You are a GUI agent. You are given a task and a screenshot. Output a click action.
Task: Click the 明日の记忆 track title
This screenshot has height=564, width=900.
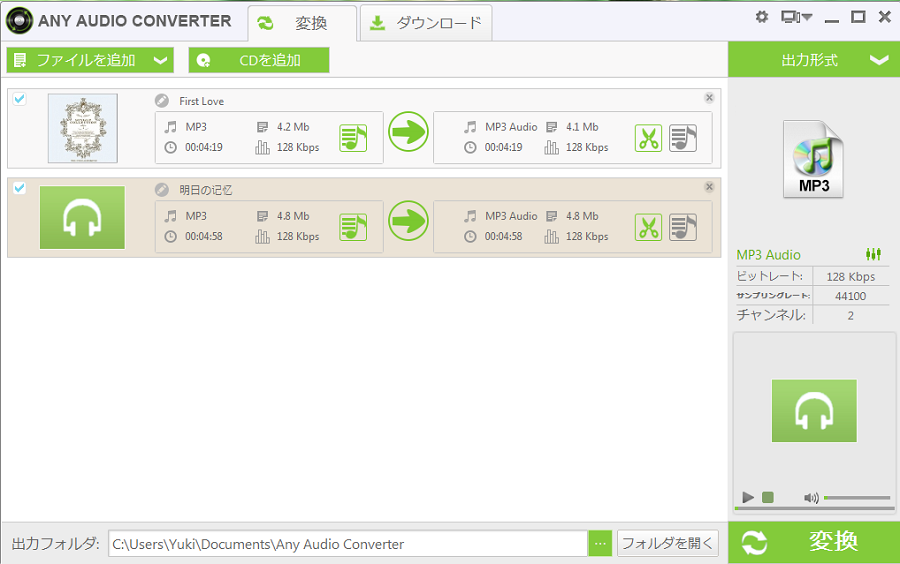tap(205, 190)
